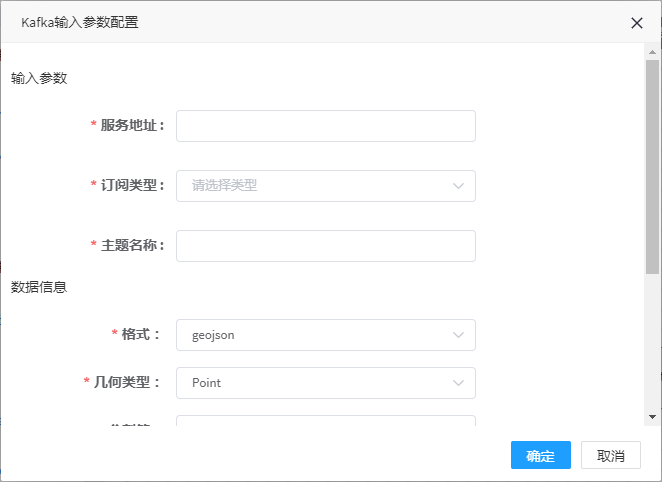Viewport: 662px width, 482px height.
Task: Click the 数据信息 section heading
Action: click(39, 287)
